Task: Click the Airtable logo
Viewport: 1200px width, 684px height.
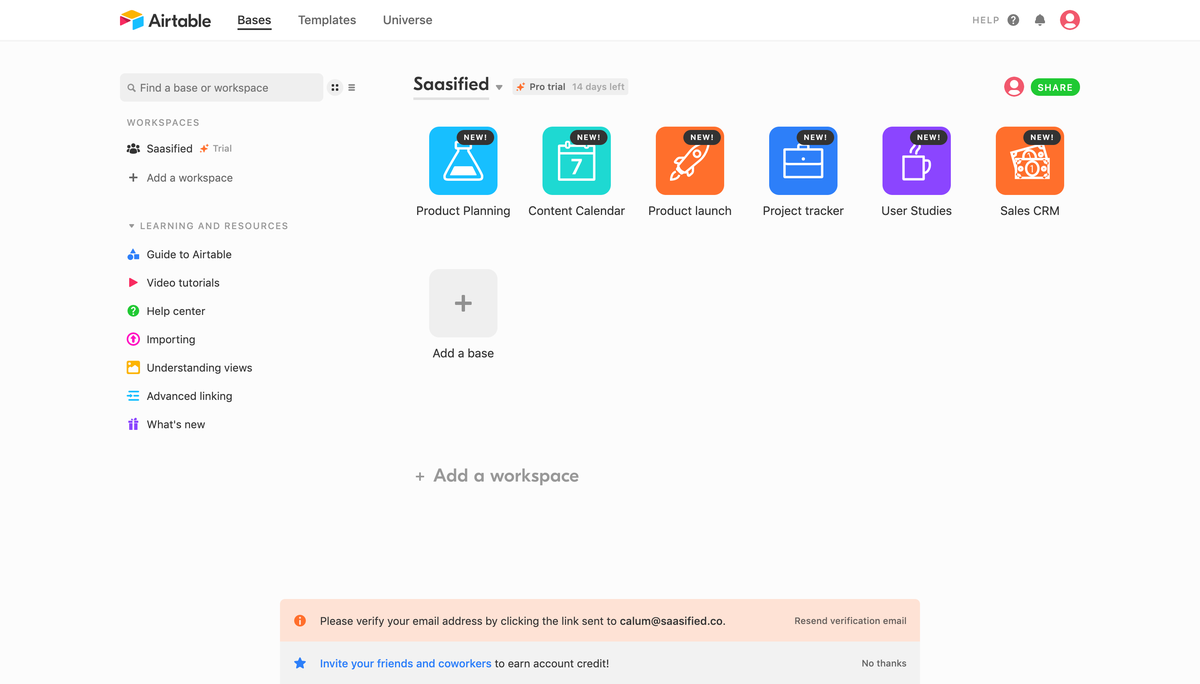Action: (165, 20)
